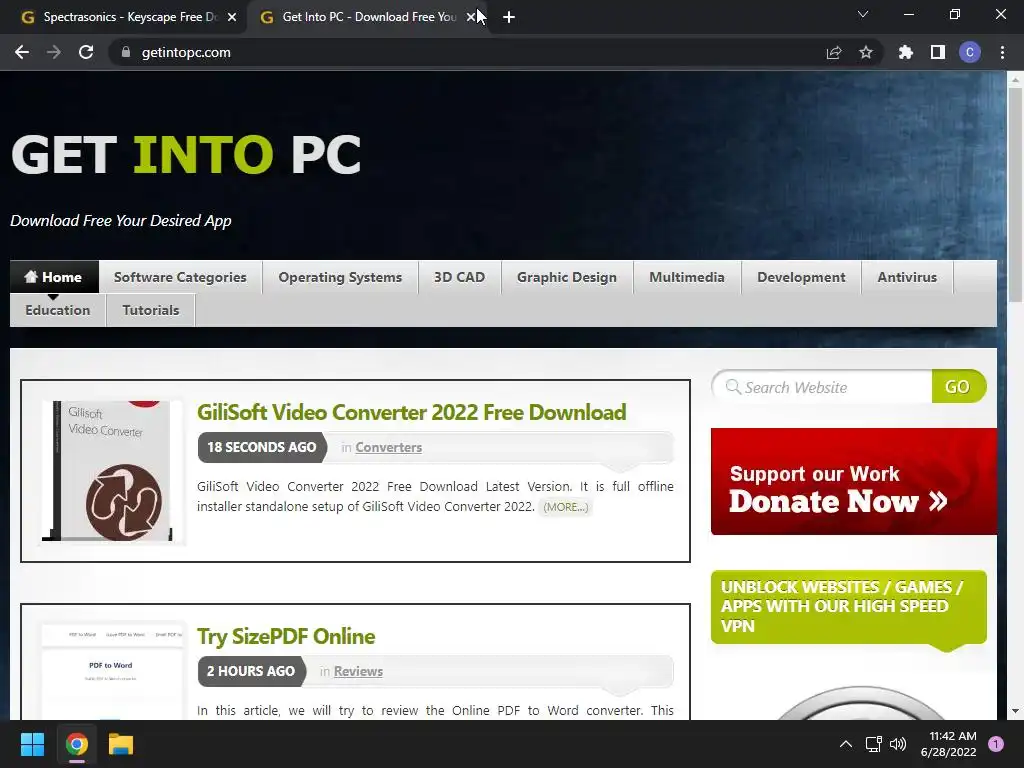Open Development menu item
The height and width of the screenshot is (768, 1024).
coord(801,277)
